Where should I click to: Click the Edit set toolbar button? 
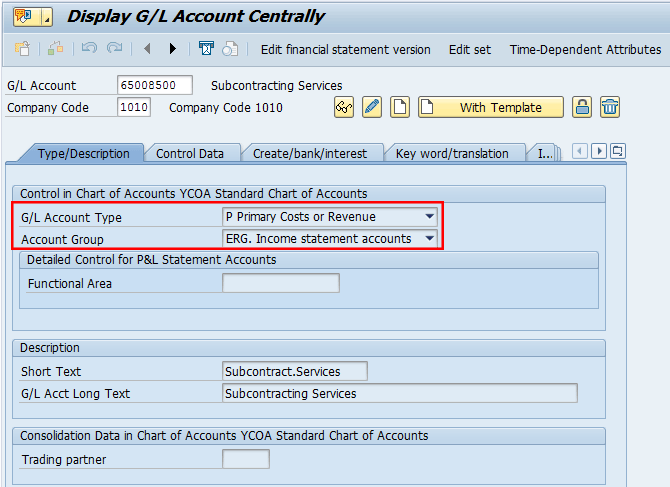(470, 49)
